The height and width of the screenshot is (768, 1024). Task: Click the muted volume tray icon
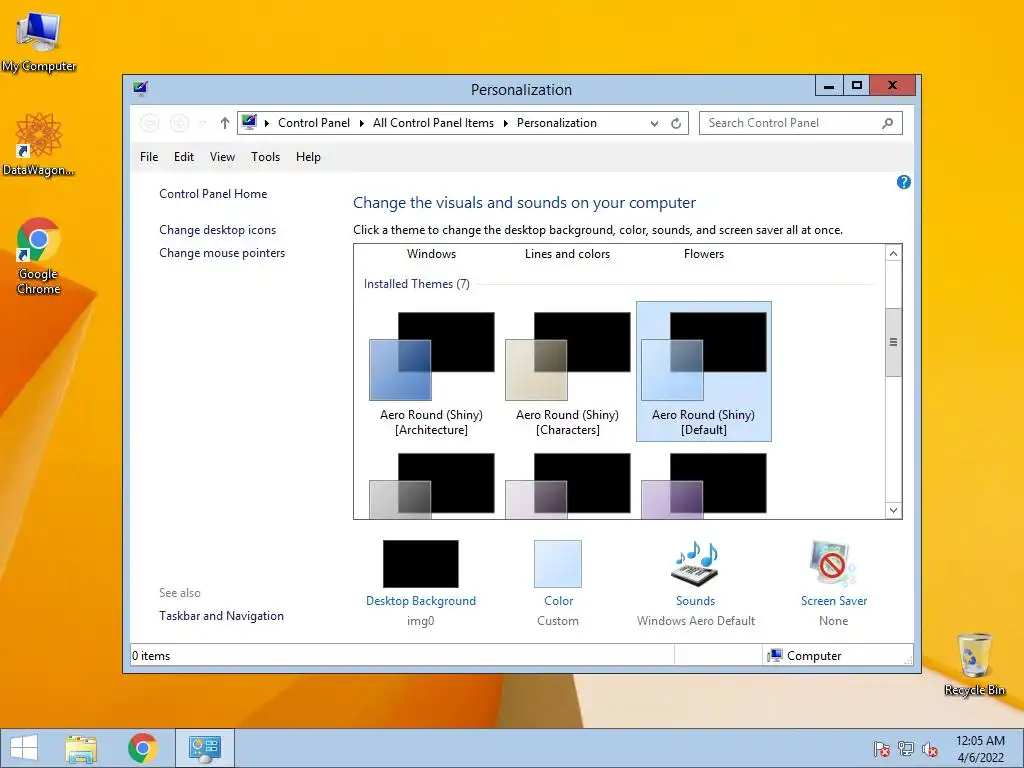pos(930,749)
